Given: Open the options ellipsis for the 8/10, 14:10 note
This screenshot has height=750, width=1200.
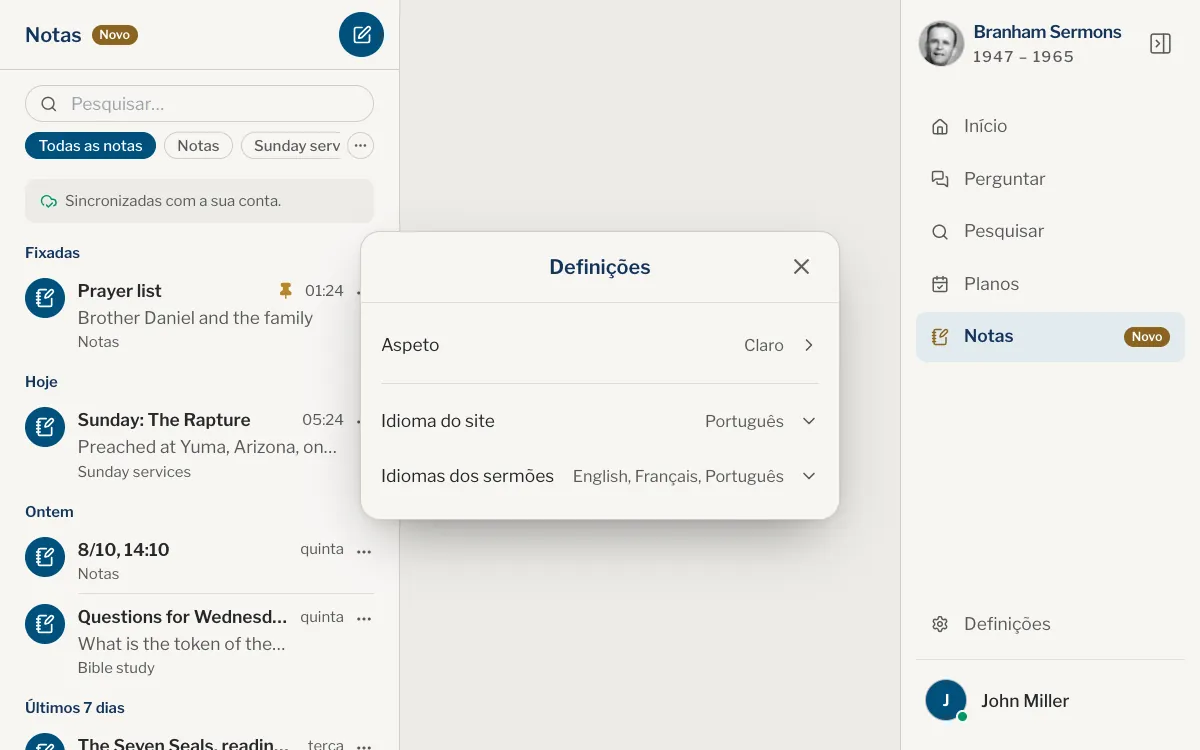Looking at the screenshot, I should (364, 551).
